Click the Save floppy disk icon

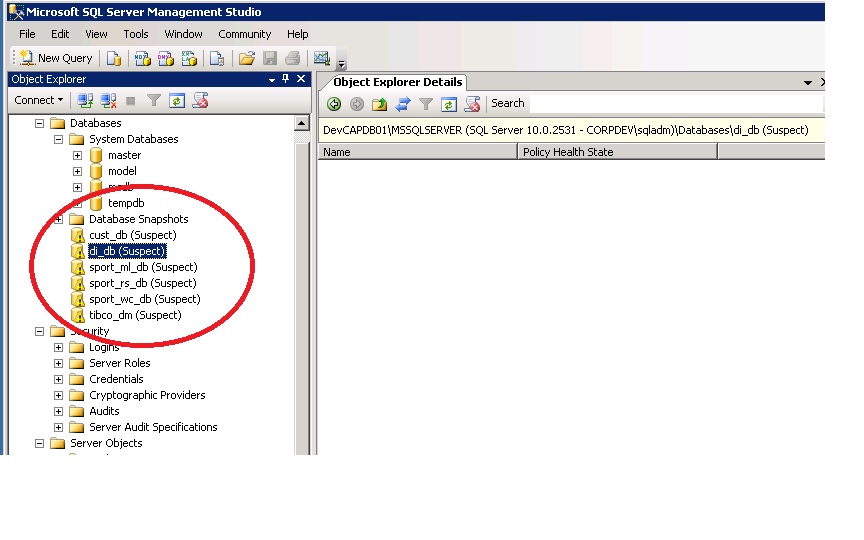click(x=270, y=58)
